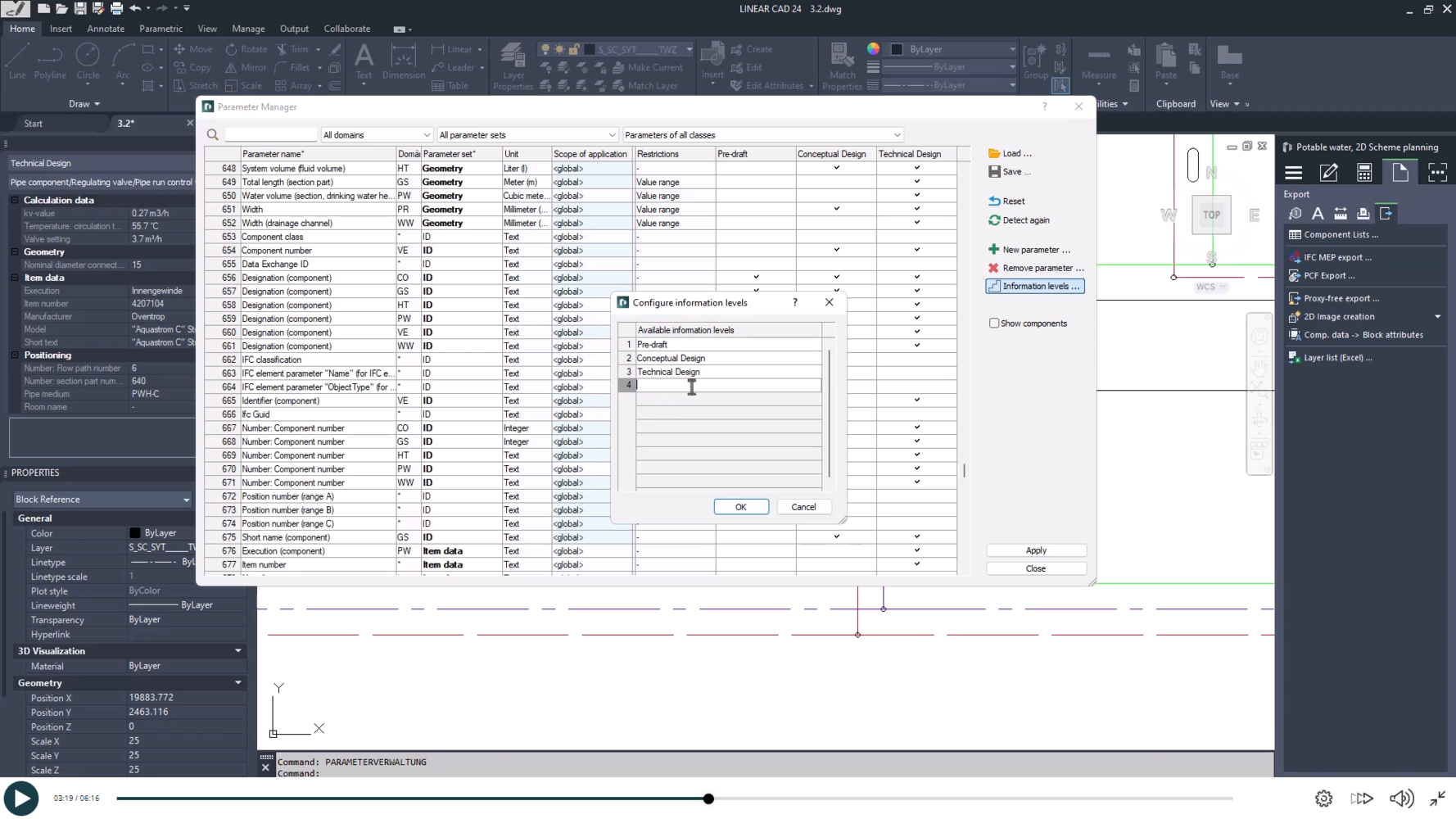
Task: Select the Circle tool
Action: pyautogui.click(x=88, y=62)
